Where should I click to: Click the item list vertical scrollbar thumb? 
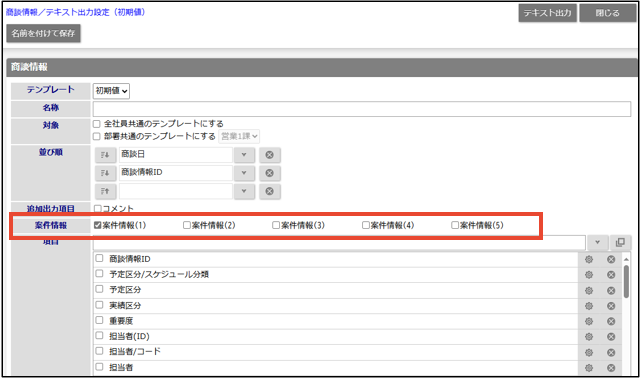(x=626, y=282)
